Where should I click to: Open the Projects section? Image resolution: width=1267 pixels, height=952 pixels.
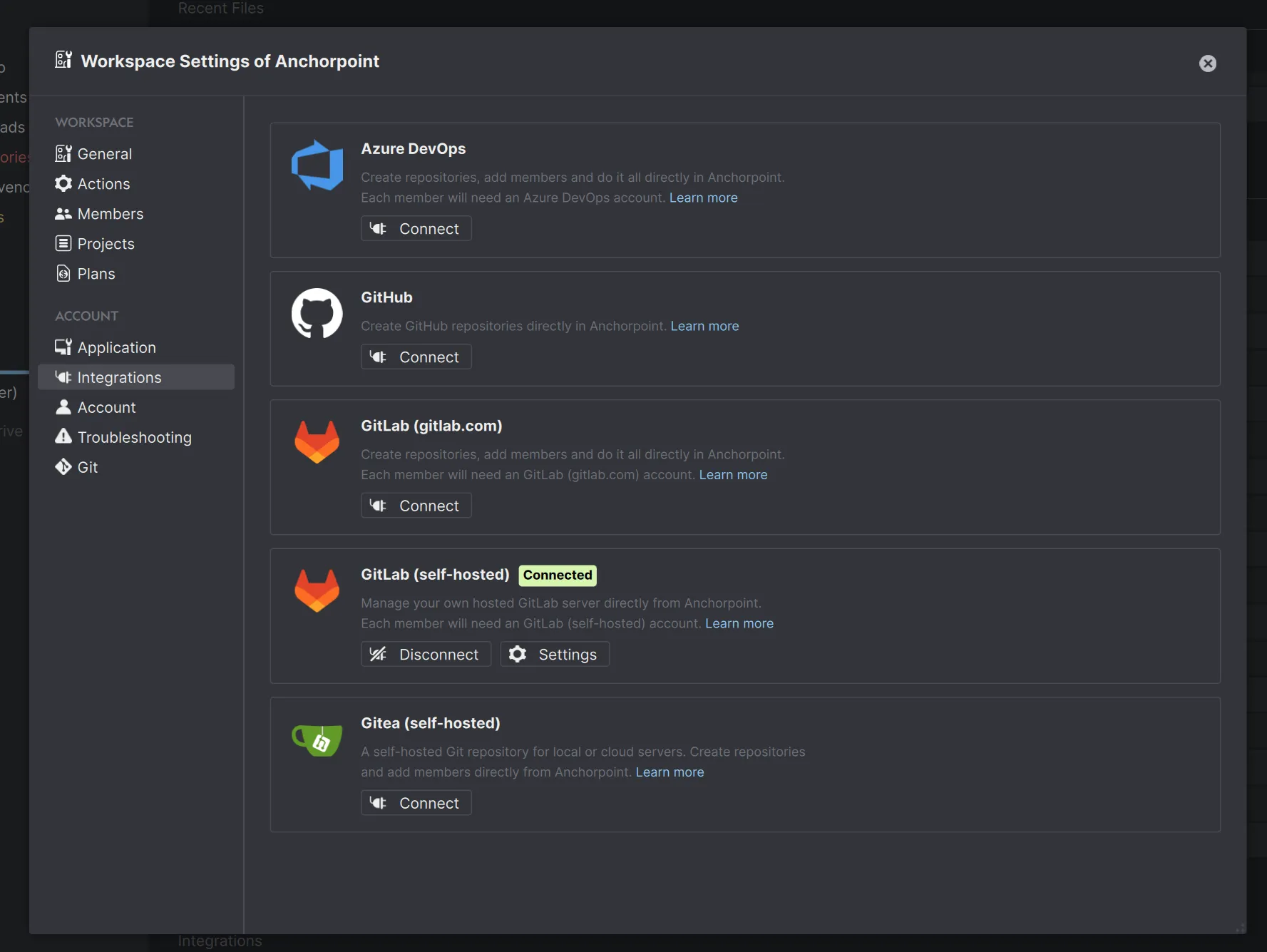click(x=106, y=243)
